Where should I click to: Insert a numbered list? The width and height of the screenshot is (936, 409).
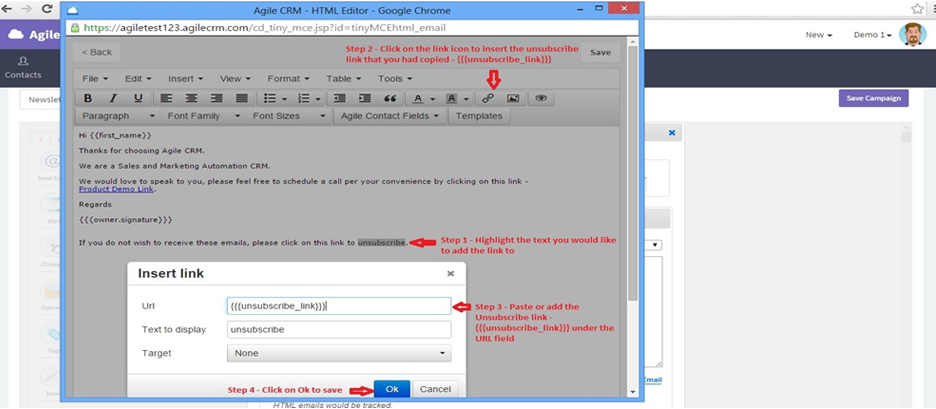pos(304,99)
